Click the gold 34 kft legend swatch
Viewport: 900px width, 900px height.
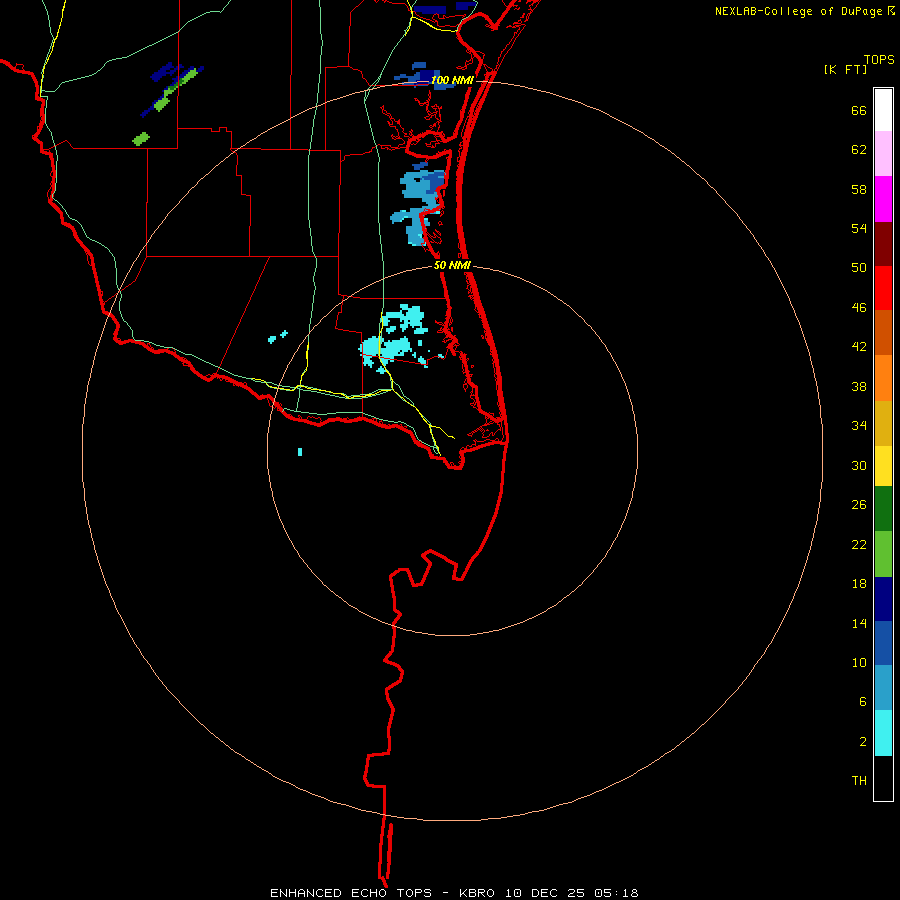tap(883, 423)
